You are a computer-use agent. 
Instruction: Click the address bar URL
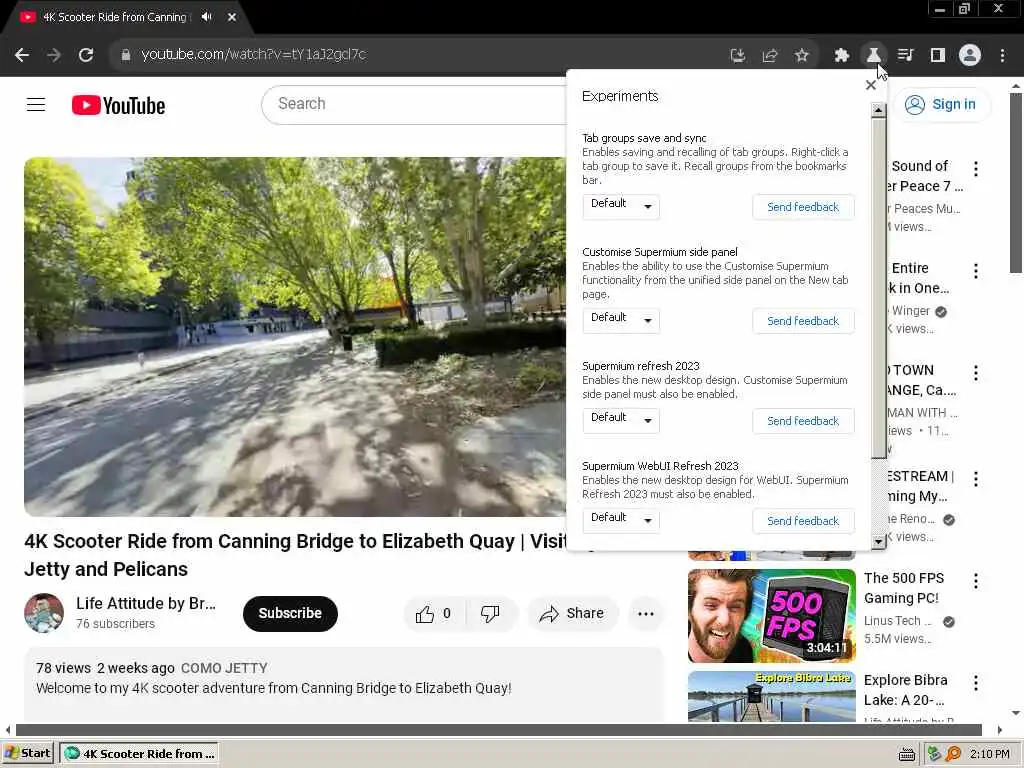(x=253, y=54)
